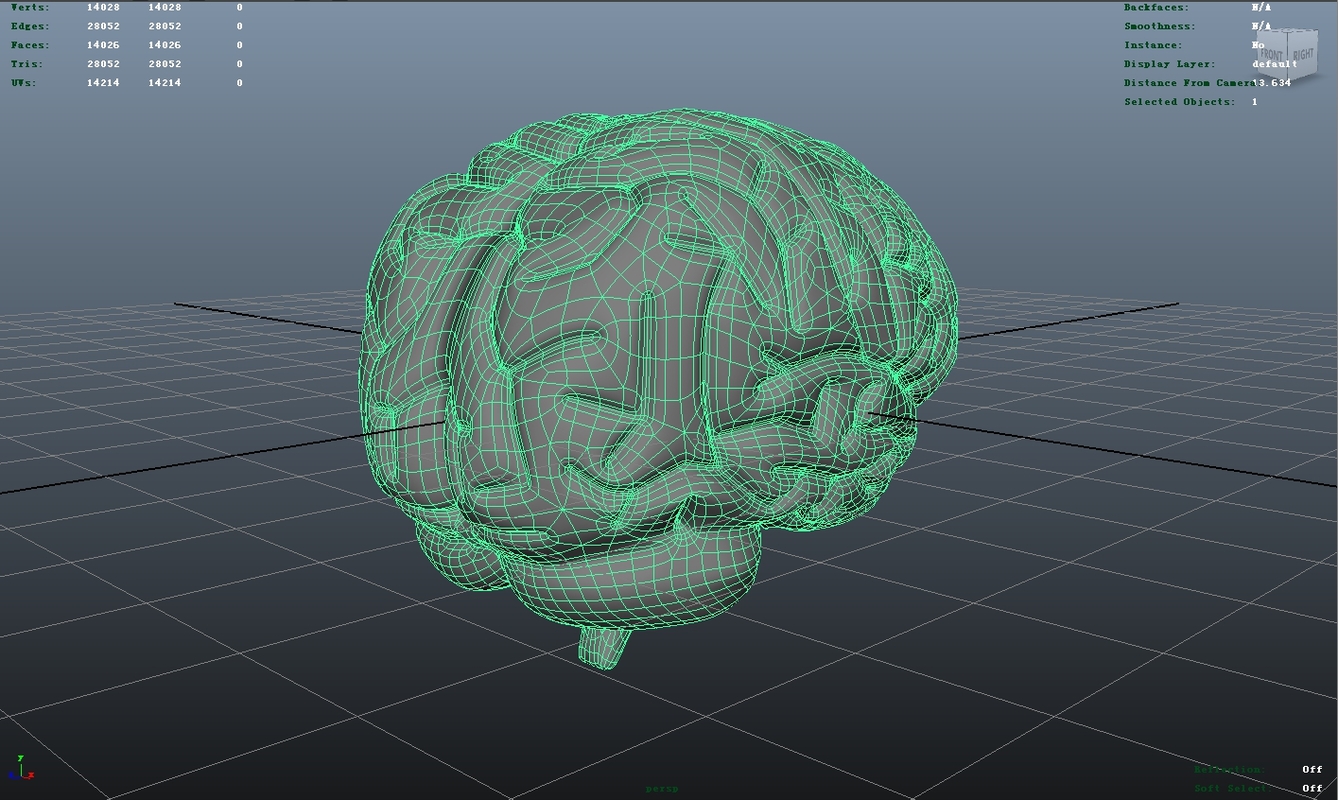Click the Z axis on the axis gizmo
1338x800 pixels.
coord(12,775)
